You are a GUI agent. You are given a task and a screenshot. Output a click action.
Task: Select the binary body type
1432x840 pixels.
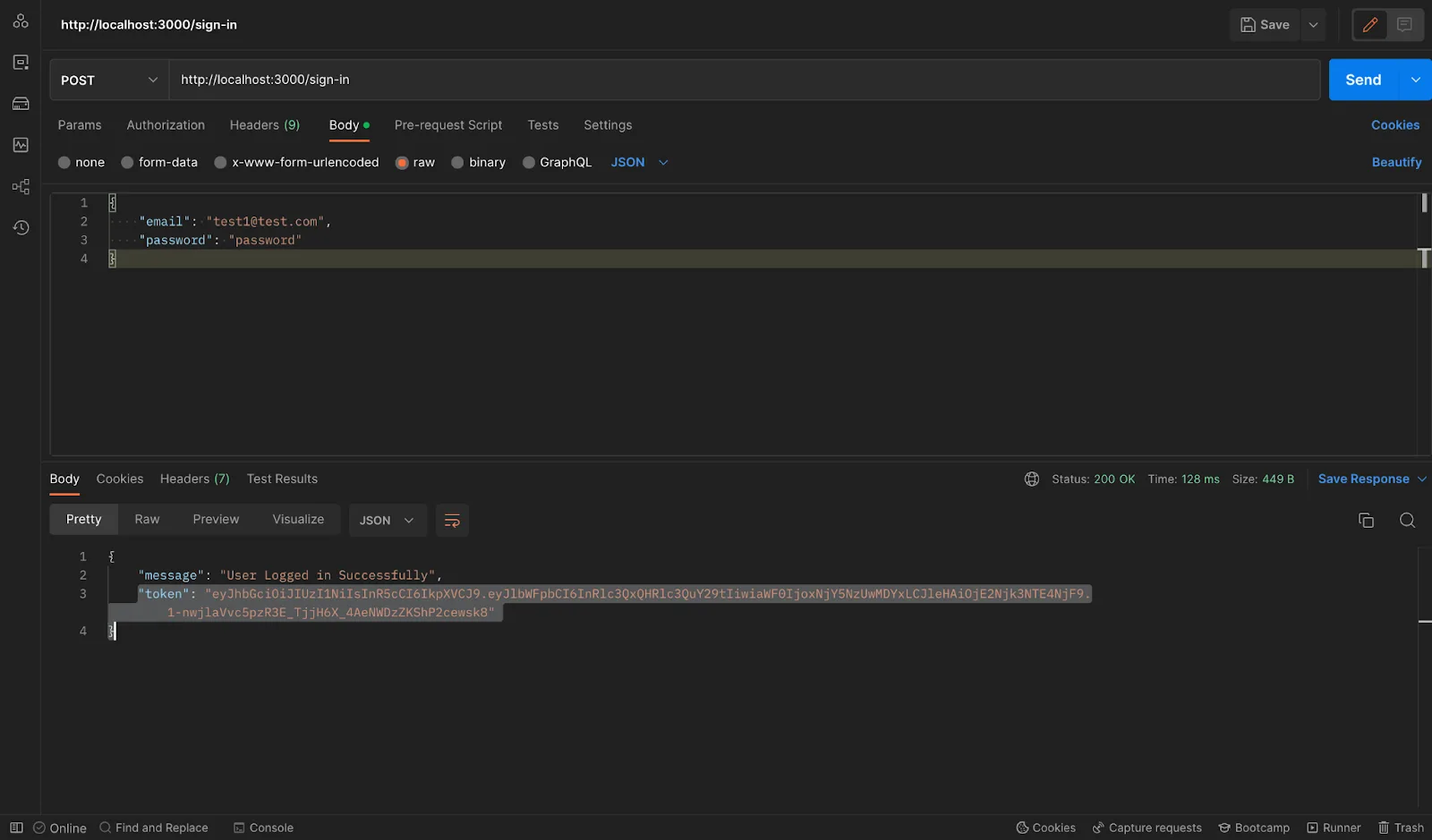[x=479, y=162]
